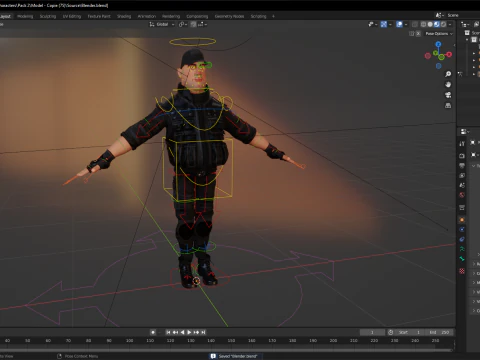Image resolution: width=480 pixels, height=360 pixels.
Task: Jump to the next keyframe
Action: [x=196, y=332]
